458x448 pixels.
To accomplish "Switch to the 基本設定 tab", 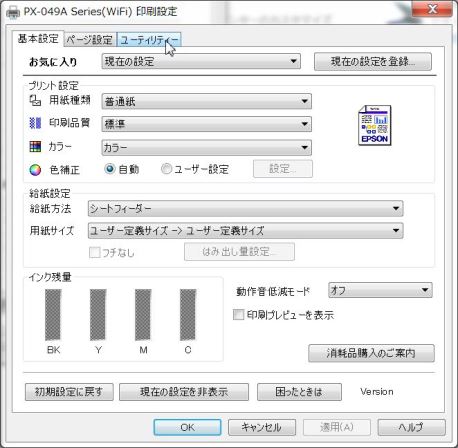I will coord(38,39).
